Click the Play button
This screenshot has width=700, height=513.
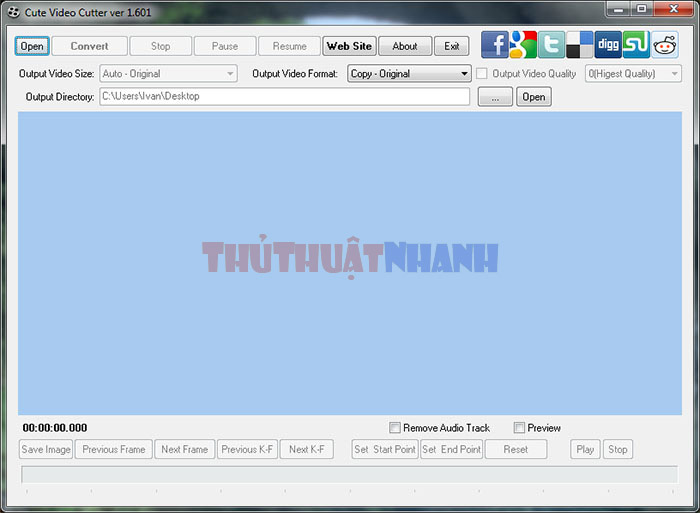click(x=585, y=449)
